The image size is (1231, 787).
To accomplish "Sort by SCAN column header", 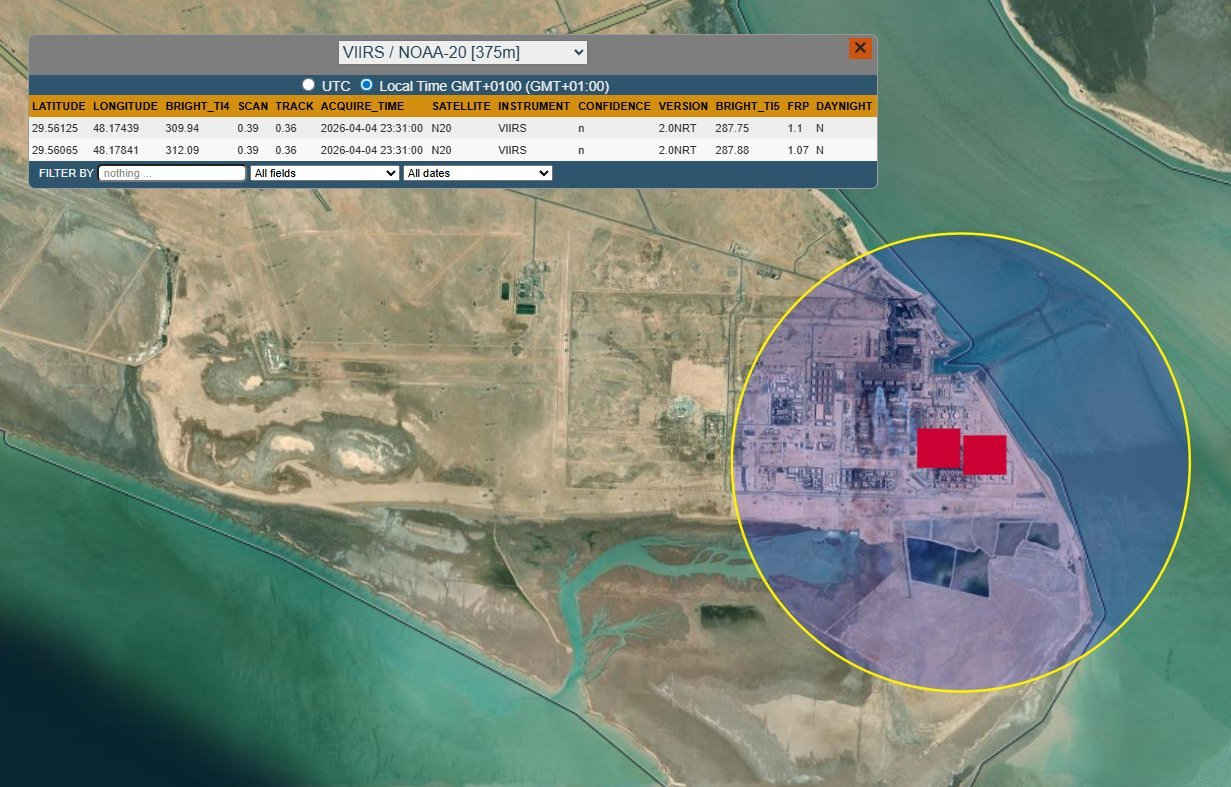I will pos(253,106).
